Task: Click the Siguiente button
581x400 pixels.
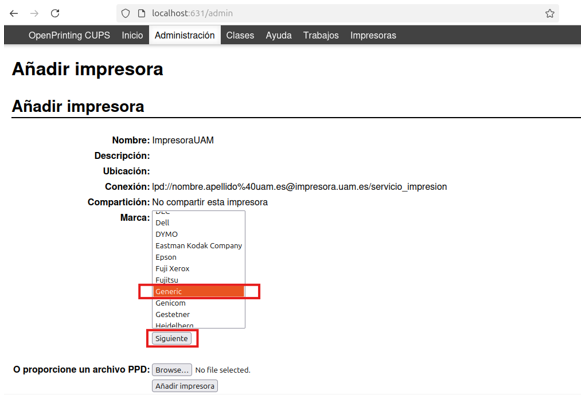Action: 172,339
